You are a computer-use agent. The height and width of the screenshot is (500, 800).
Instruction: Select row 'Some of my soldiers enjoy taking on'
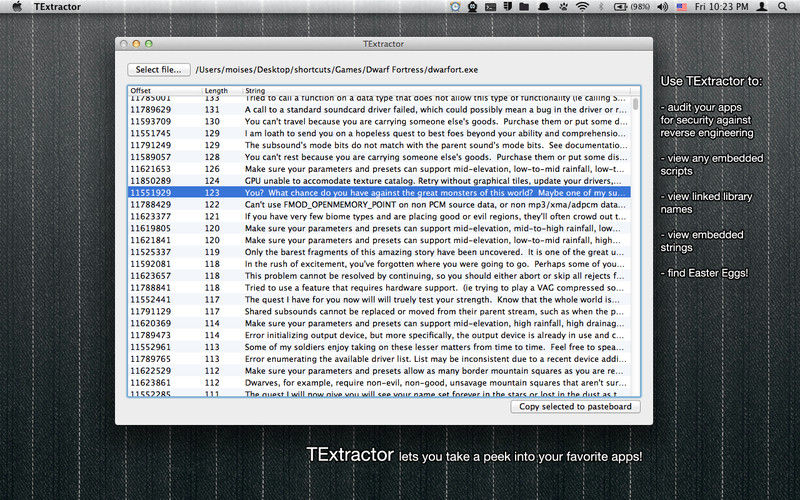point(379,347)
